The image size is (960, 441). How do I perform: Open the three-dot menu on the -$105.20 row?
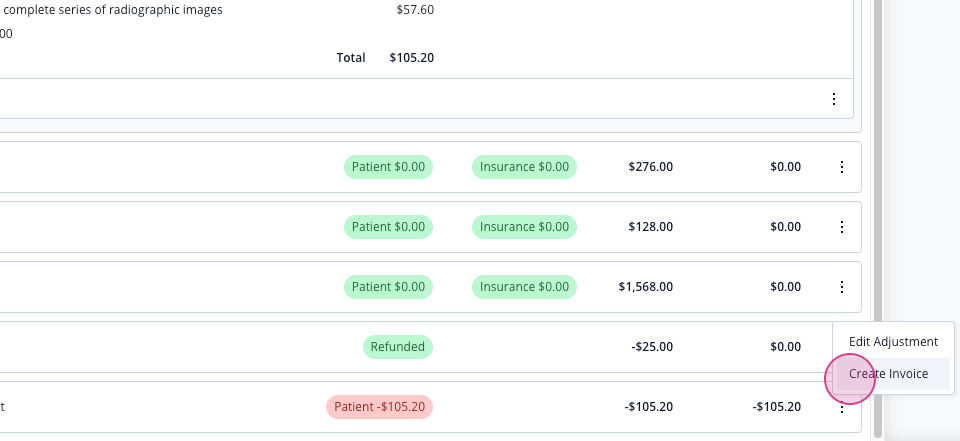pyautogui.click(x=842, y=408)
